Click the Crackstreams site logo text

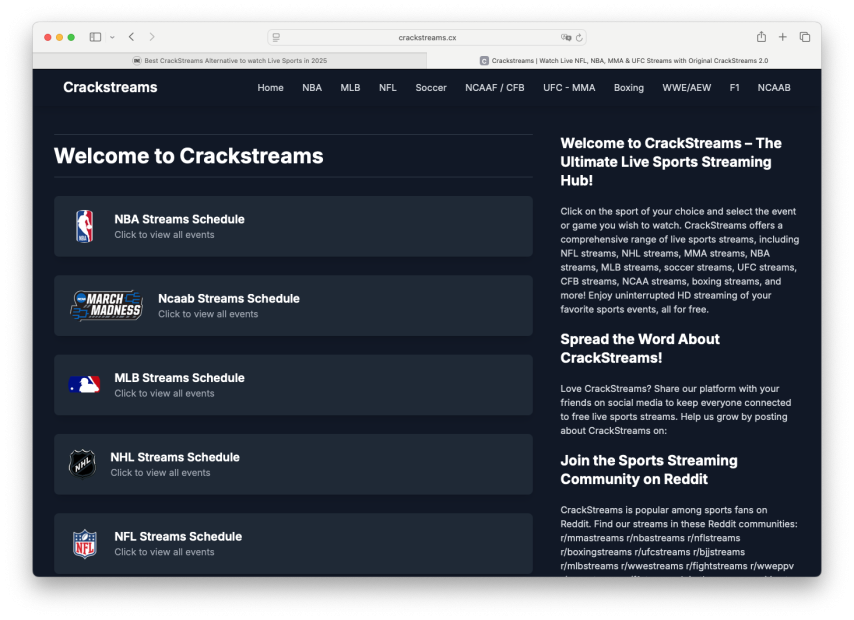click(110, 87)
